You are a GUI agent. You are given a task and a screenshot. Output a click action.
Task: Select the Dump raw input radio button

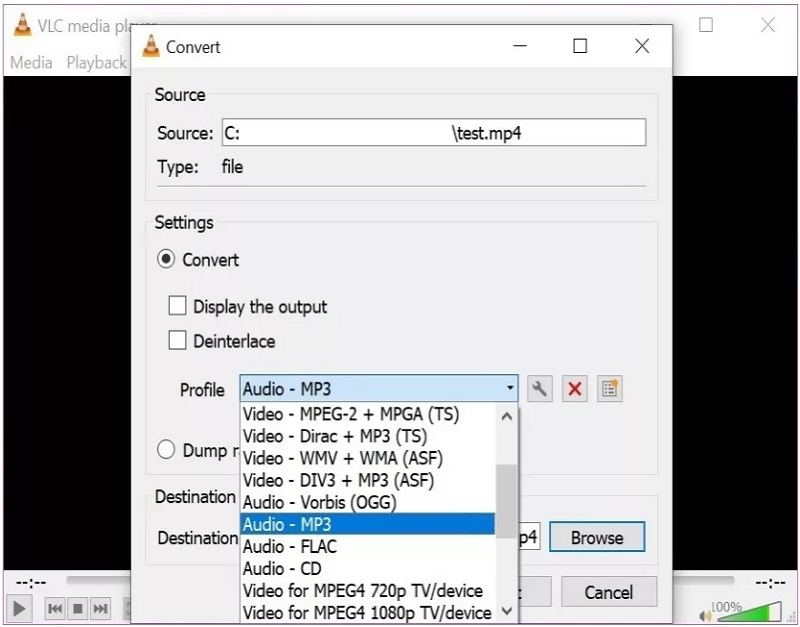coord(166,450)
